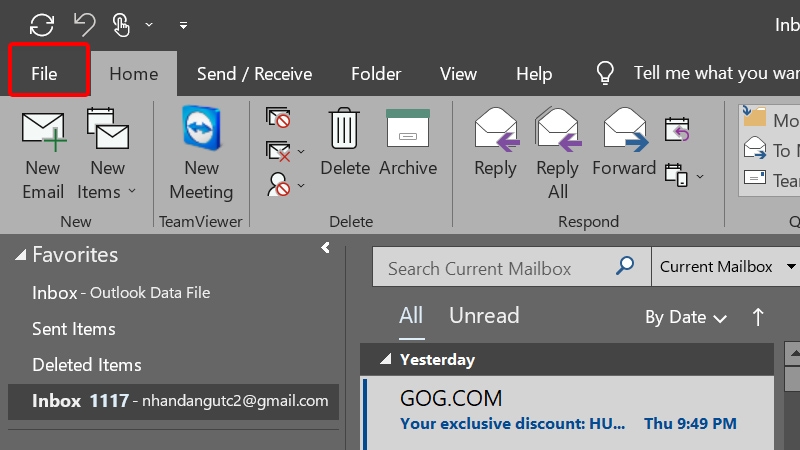This screenshot has height=450, width=800.
Task: Collapse the Yesterday group
Action: tap(386, 360)
